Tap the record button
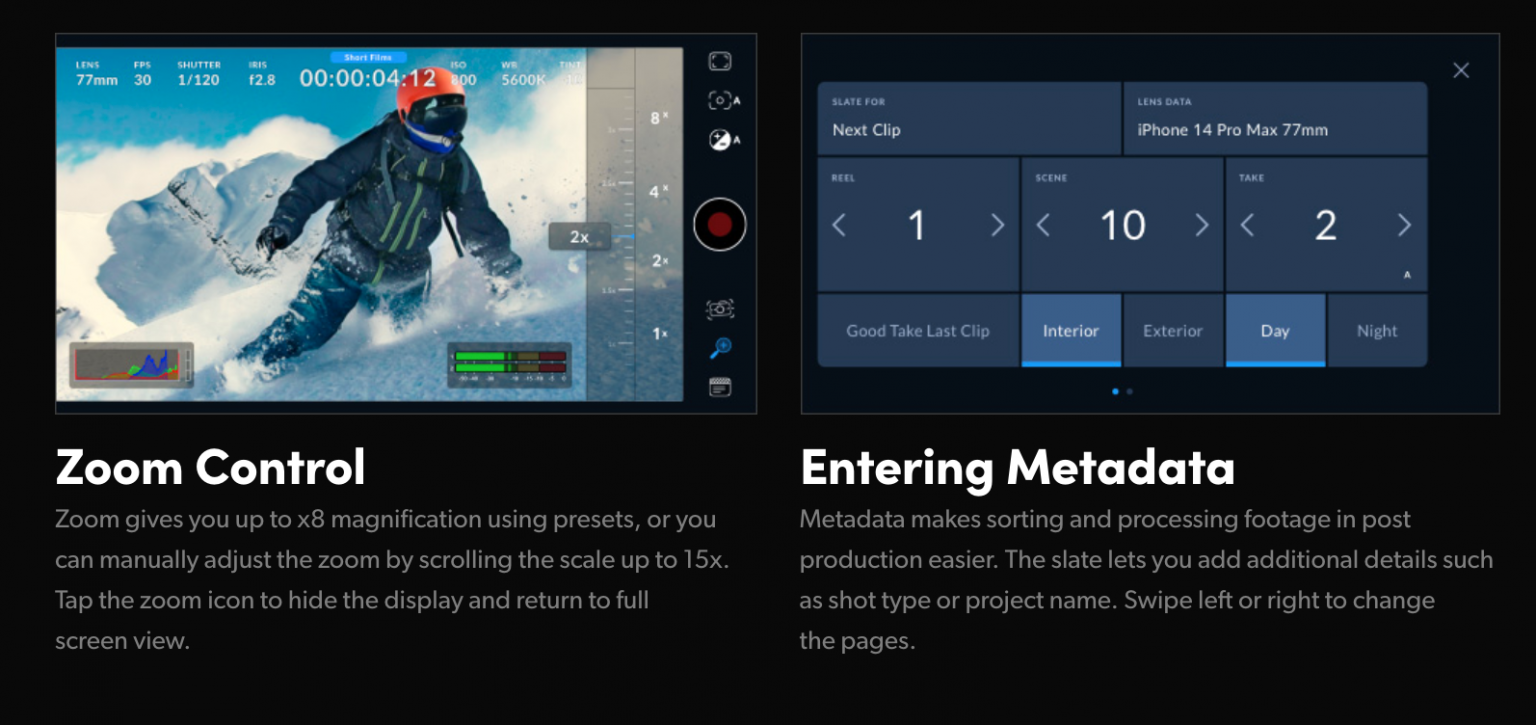The width and height of the screenshot is (1536, 725). click(719, 224)
